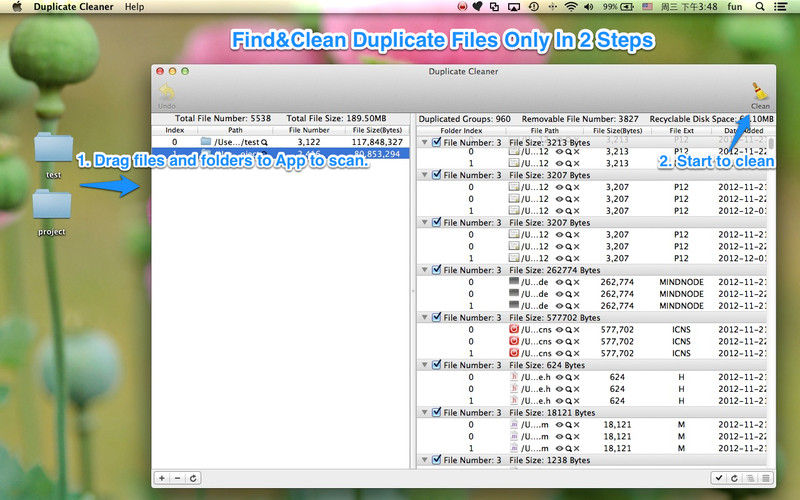
Task: Sort by the File Path column header
Action: (x=544, y=131)
